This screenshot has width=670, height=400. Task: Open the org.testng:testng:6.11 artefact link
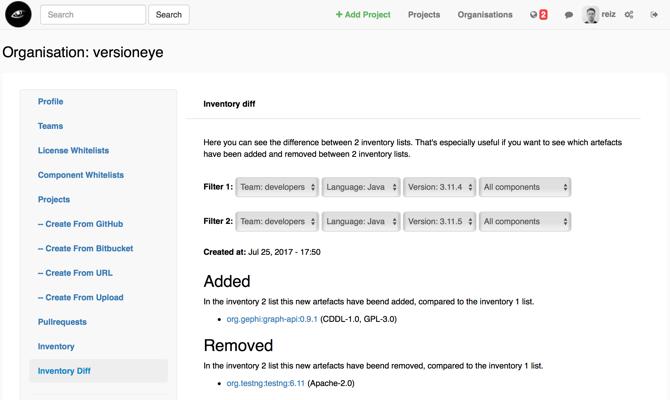(265, 383)
